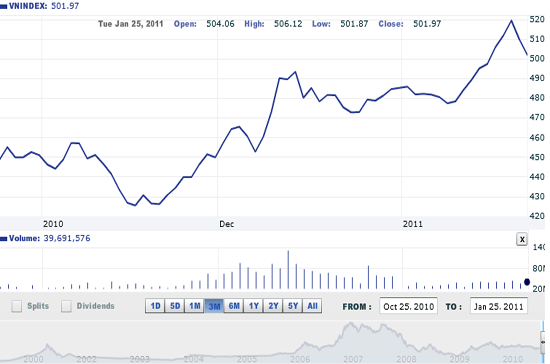Select the 1M time range

click(x=194, y=306)
